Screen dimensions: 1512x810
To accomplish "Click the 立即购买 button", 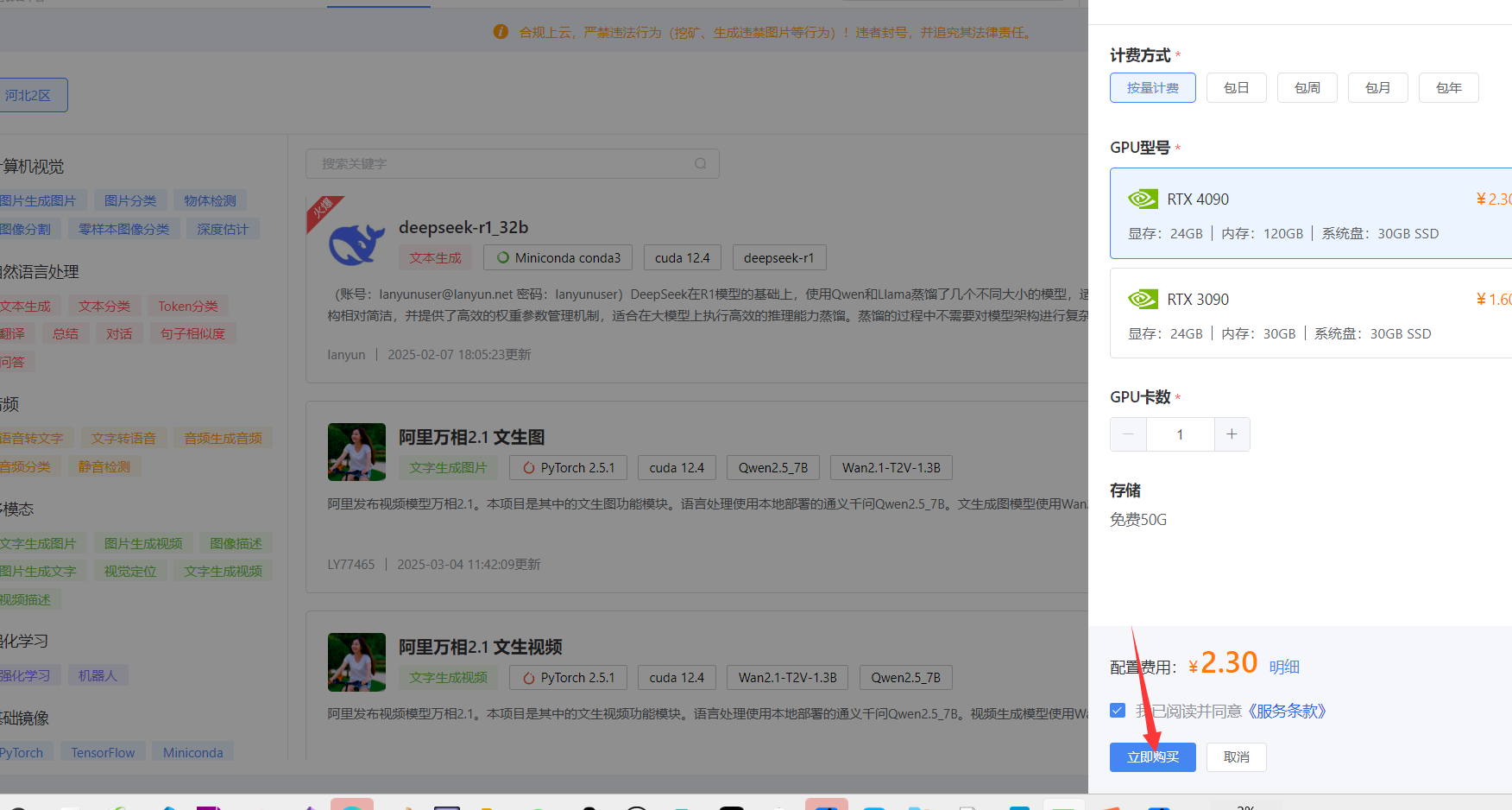I will [1153, 757].
